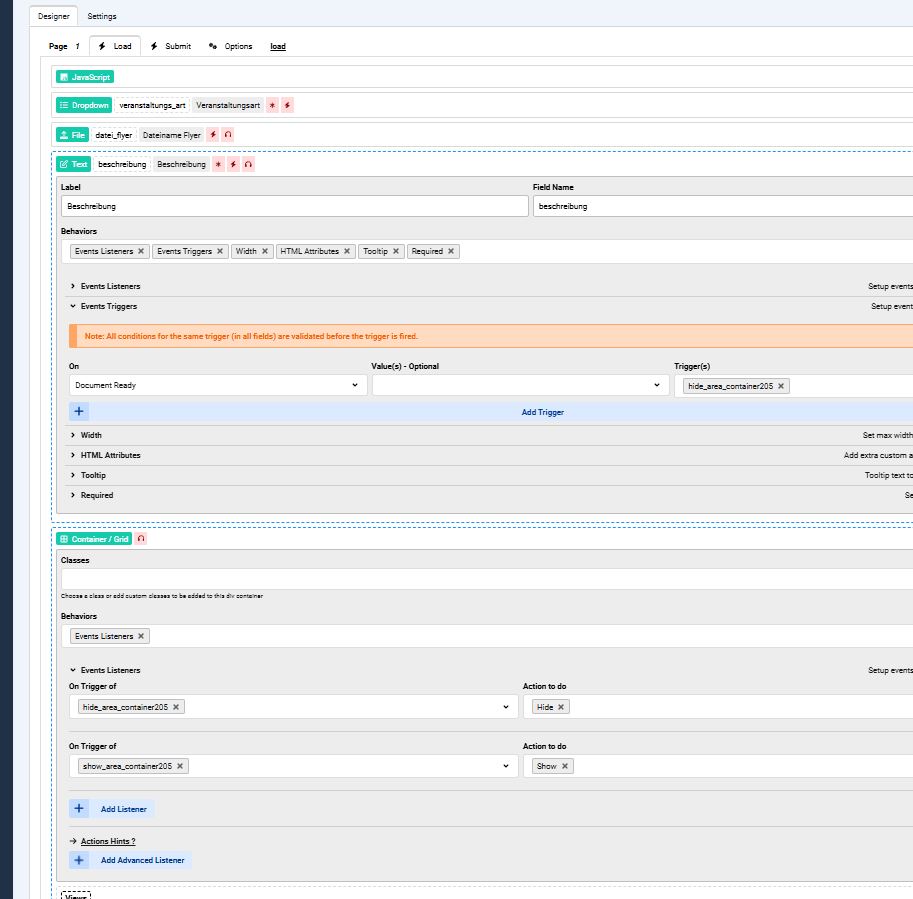Open the Submit event tab

[x=170, y=46]
